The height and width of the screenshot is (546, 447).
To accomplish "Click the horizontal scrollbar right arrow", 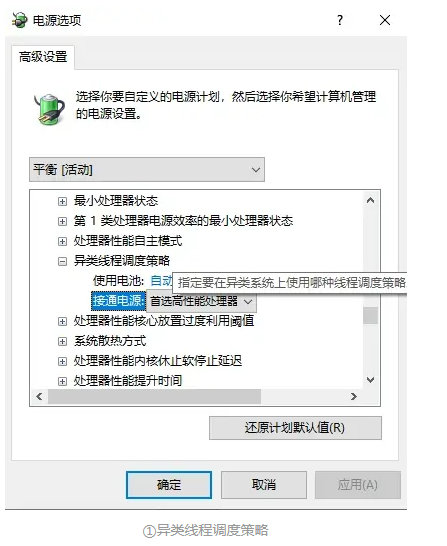I will coord(354,396).
